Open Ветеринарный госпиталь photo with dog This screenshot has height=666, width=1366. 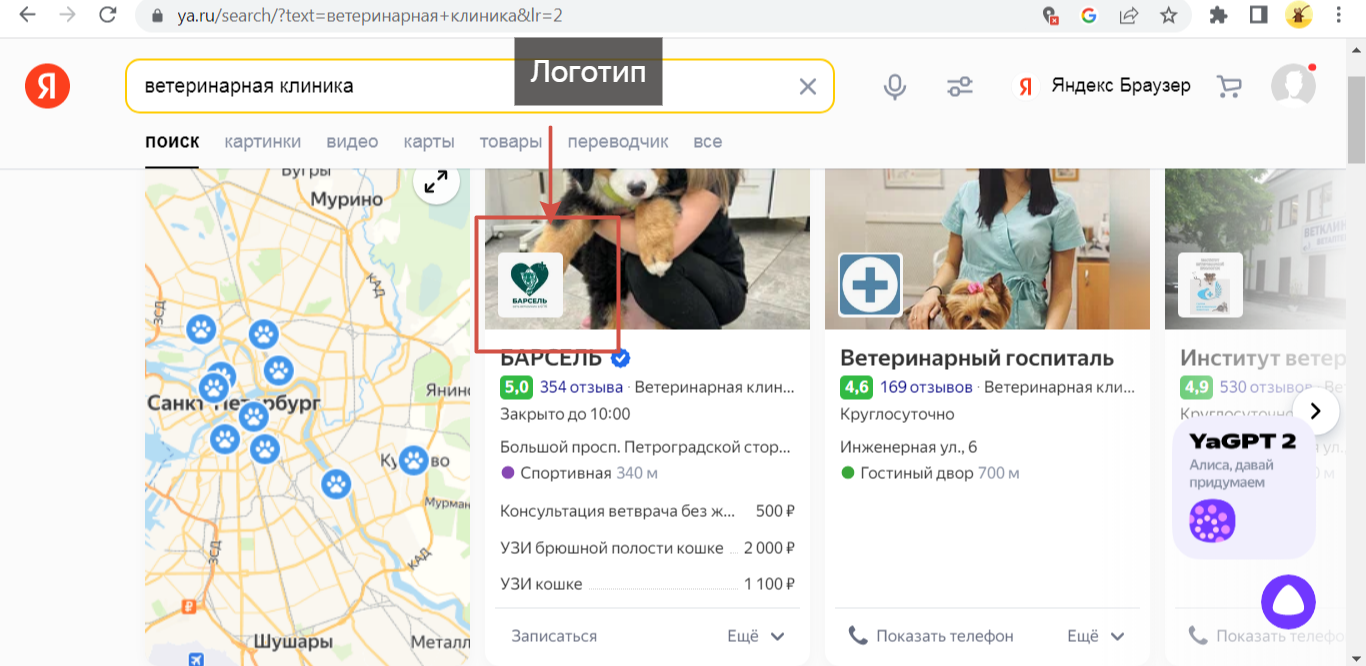click(987, 249)
